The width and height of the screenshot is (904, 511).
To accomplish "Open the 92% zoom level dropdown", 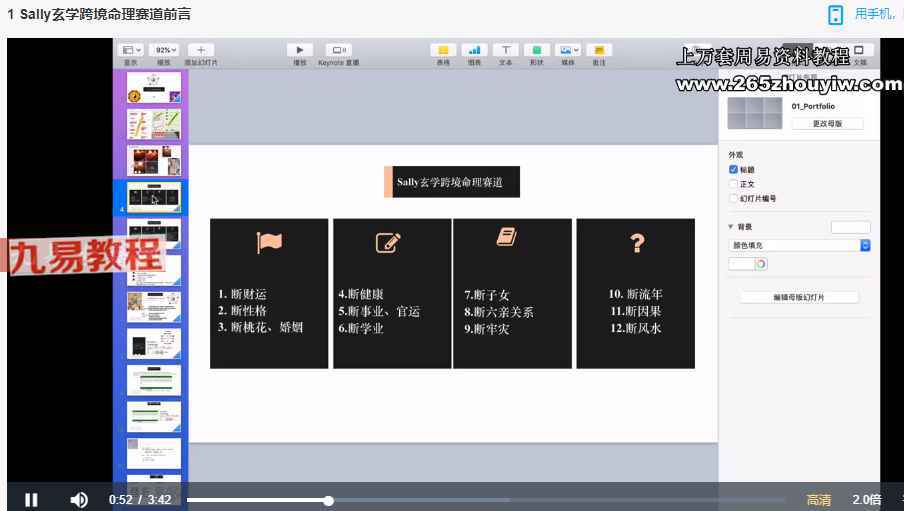I will coord(164,50).
